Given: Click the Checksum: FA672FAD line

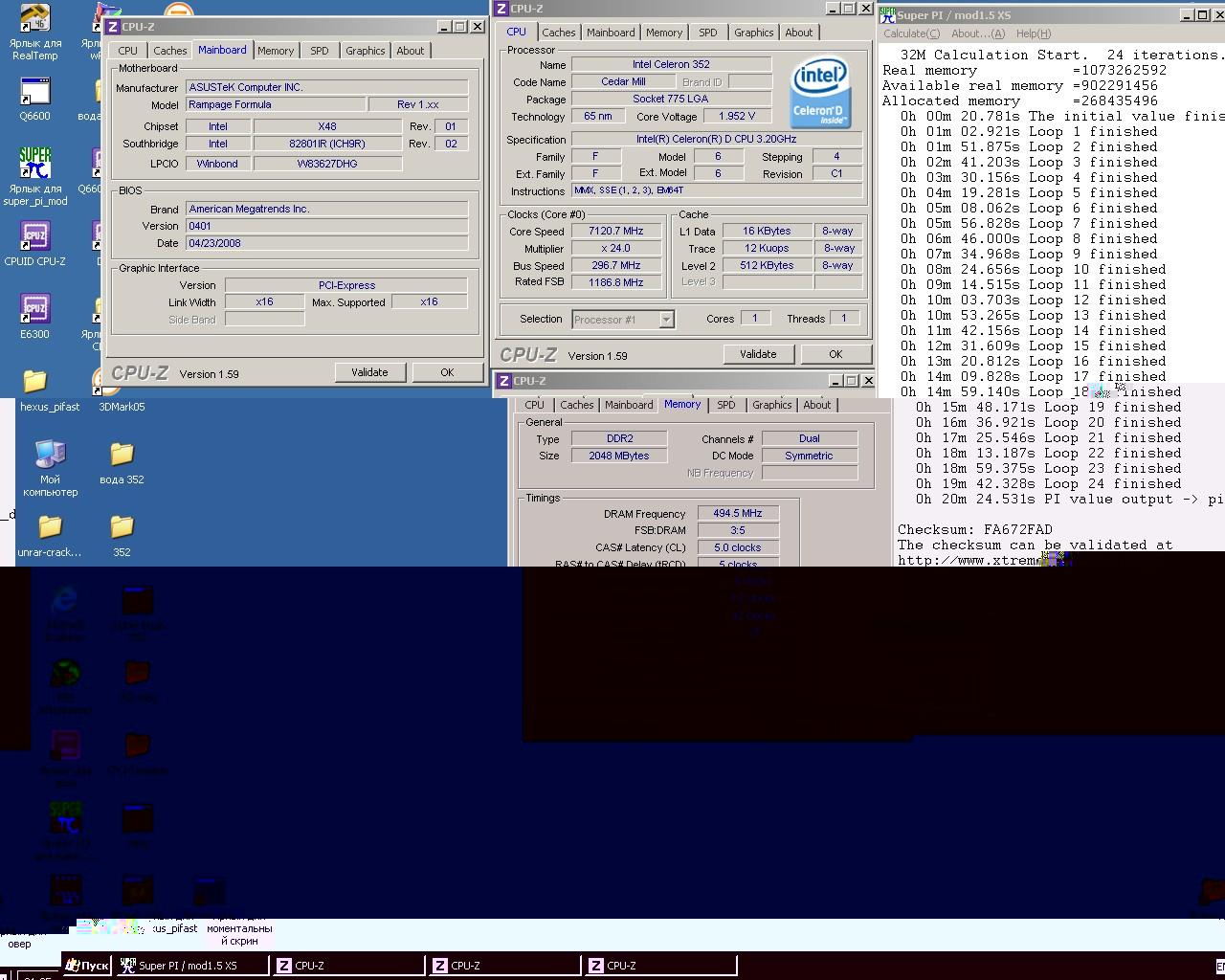Looking at the screenshot, I should click(x=974, y=529).
